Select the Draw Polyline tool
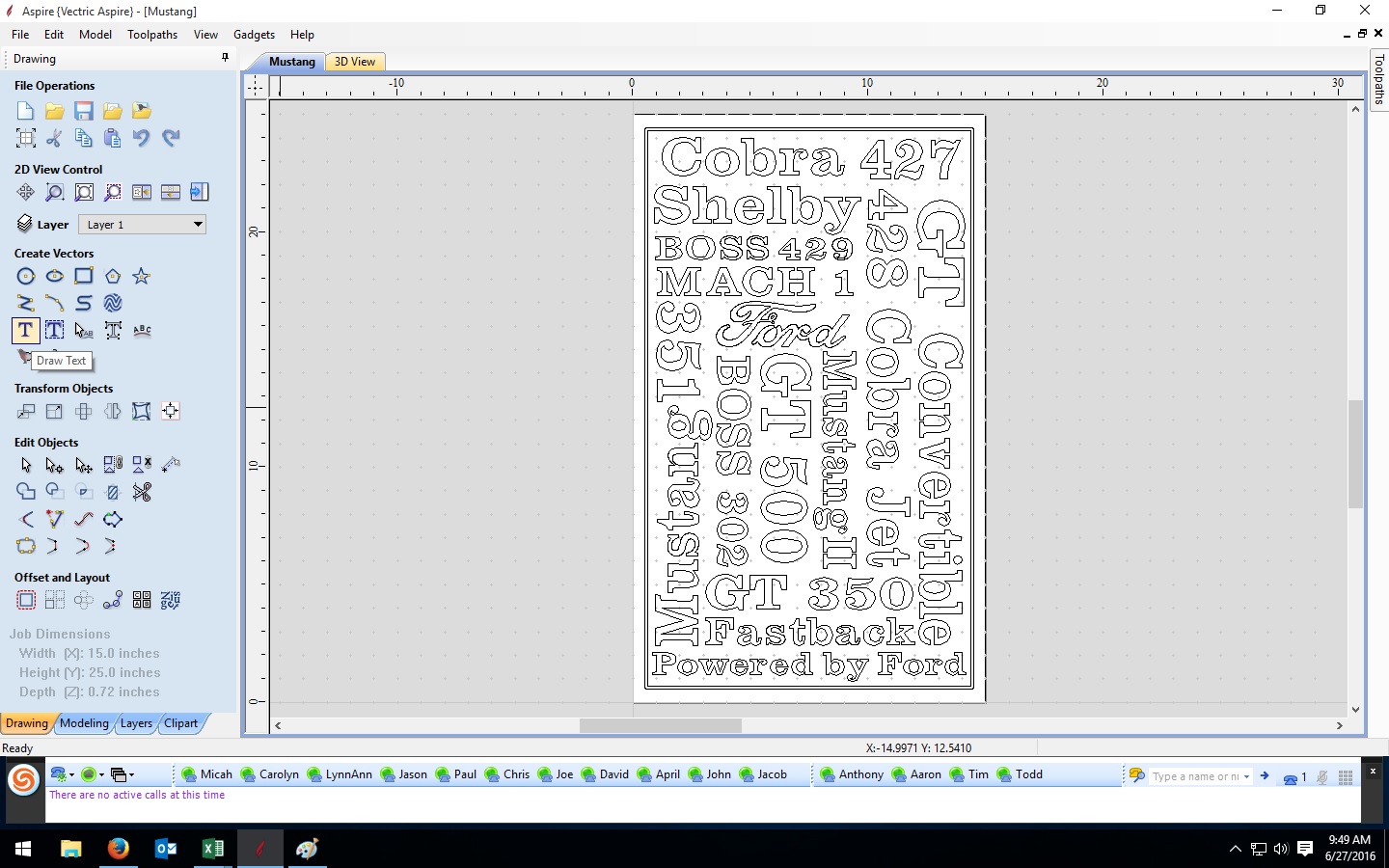 [26, 304]
